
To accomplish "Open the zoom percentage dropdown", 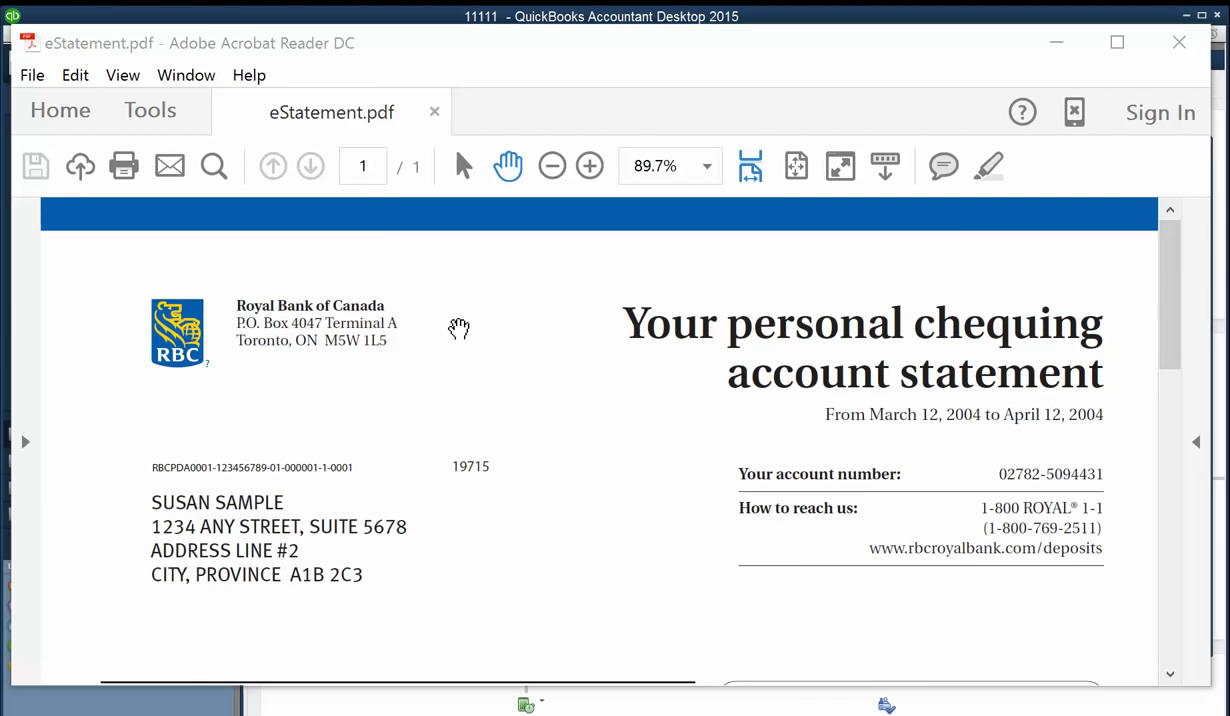I will (x=707, y=166).
